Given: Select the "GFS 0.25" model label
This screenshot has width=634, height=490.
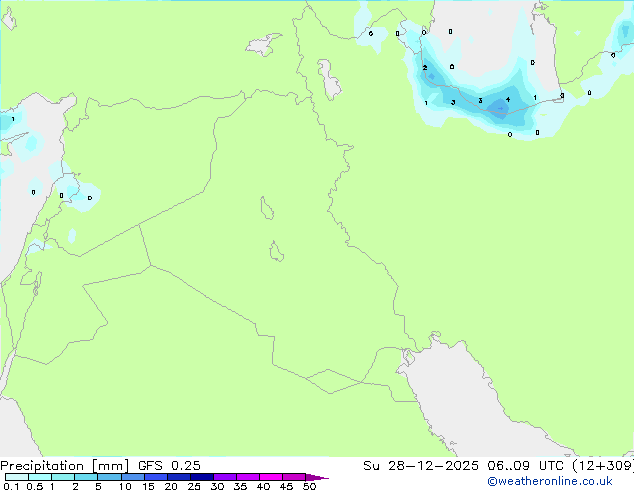Looking at the screenshot, I should (169, 466).
